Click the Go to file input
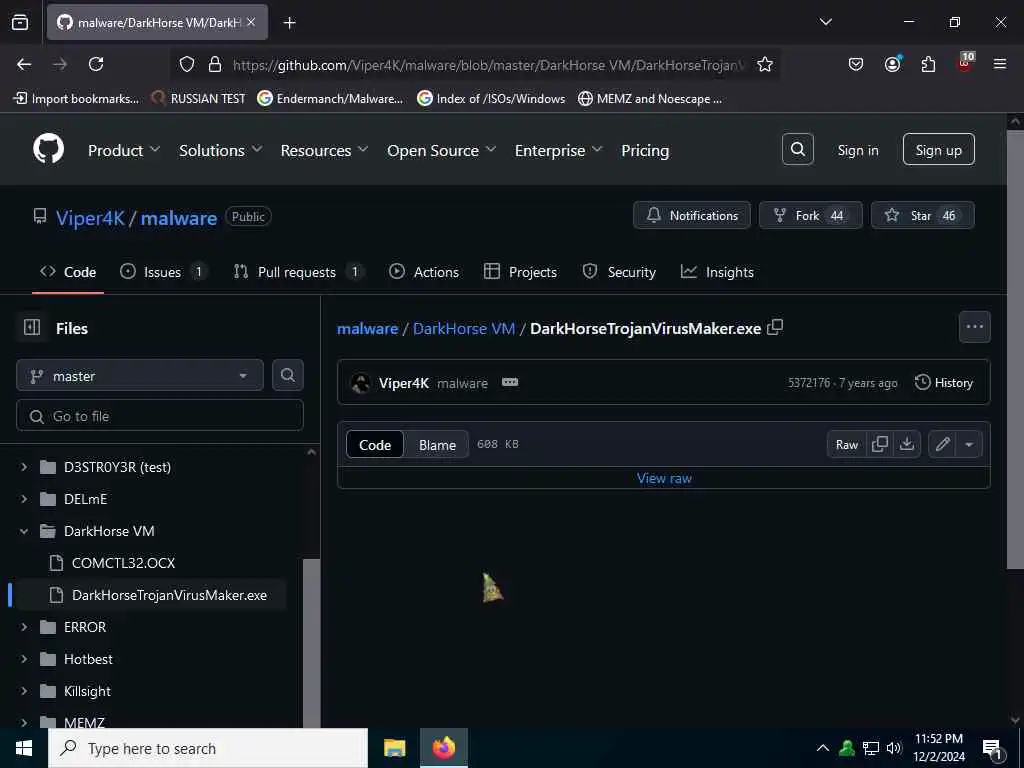Viewport: 1024px width, 768px height. 160,415
